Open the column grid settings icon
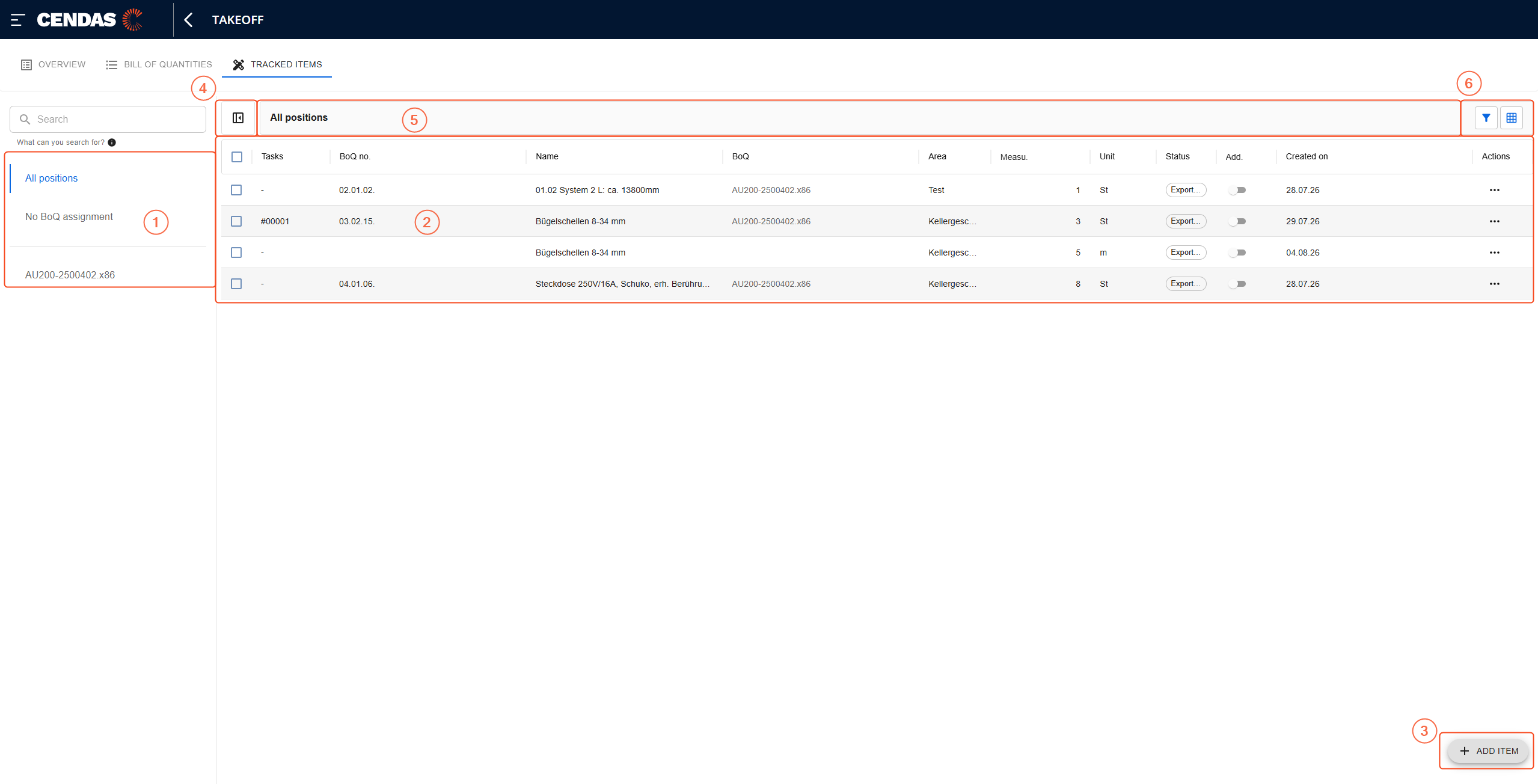1538x784 pixels. pos(1511,118)
